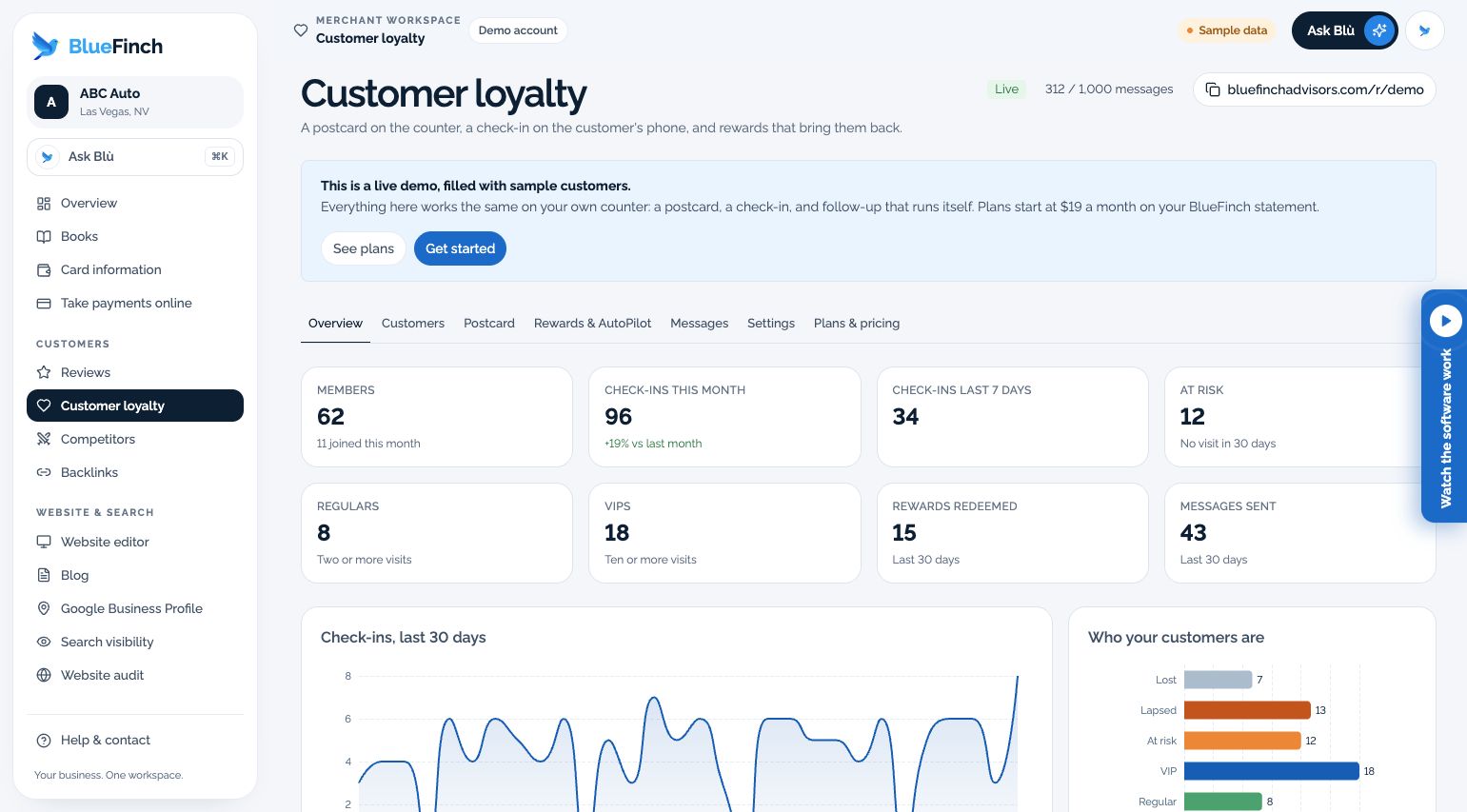Viewport: 1467px width, 812px height.
Task: Click the Blog document icon
Action: [44, 575]
